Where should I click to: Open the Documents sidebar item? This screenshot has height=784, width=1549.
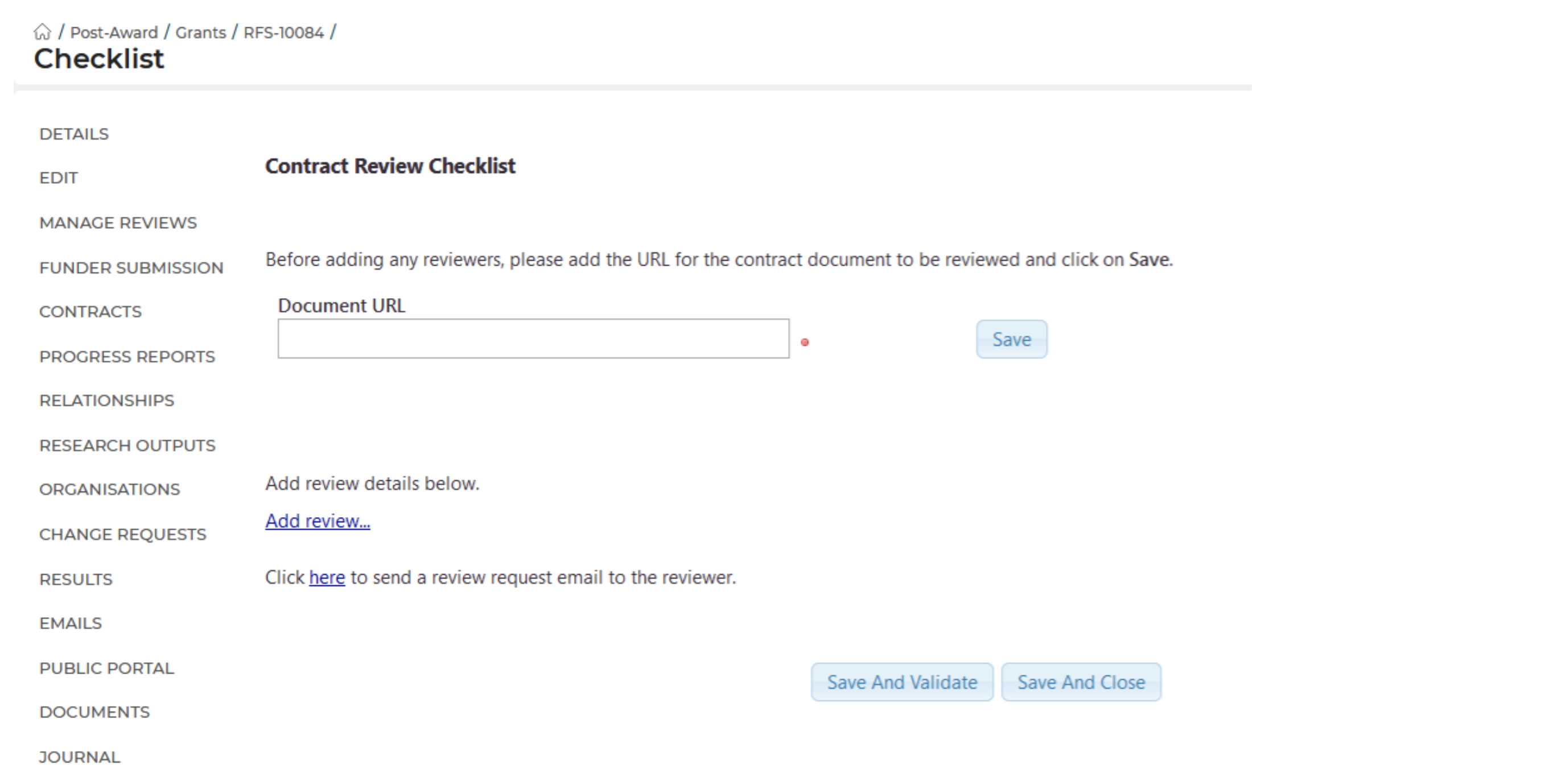coord(94,712)
